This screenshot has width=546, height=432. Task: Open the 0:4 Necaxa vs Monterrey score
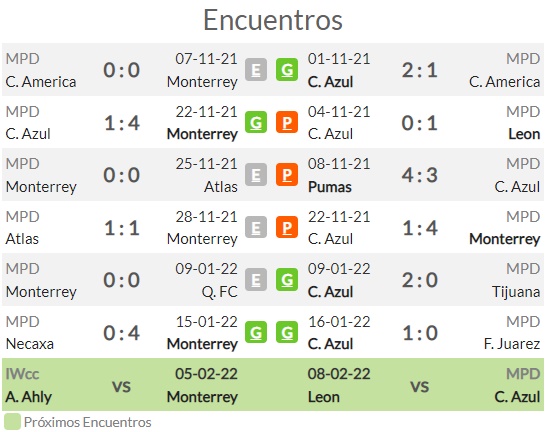tap(122, 333)
